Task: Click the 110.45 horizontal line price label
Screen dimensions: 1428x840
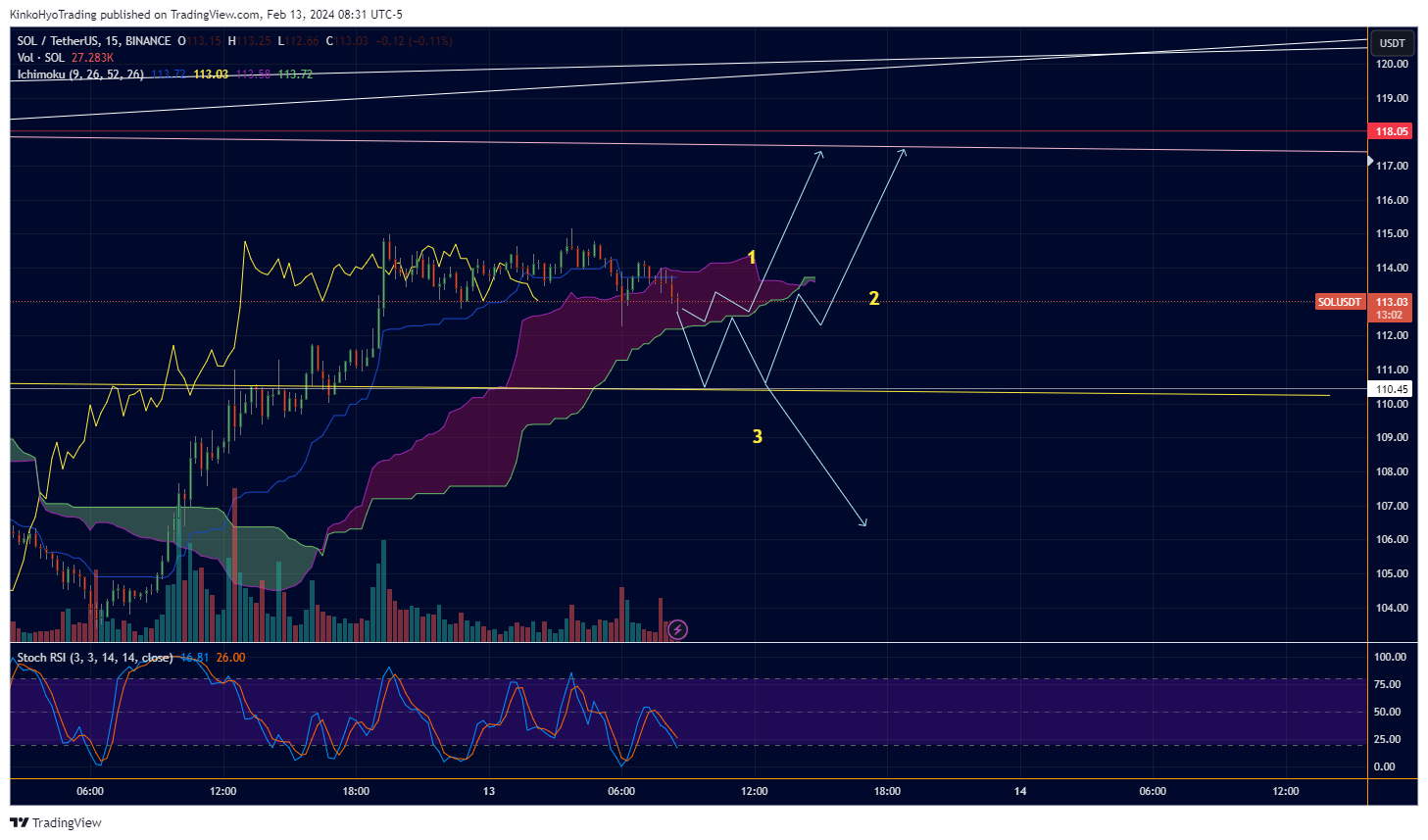Action: click(1391, 389)
